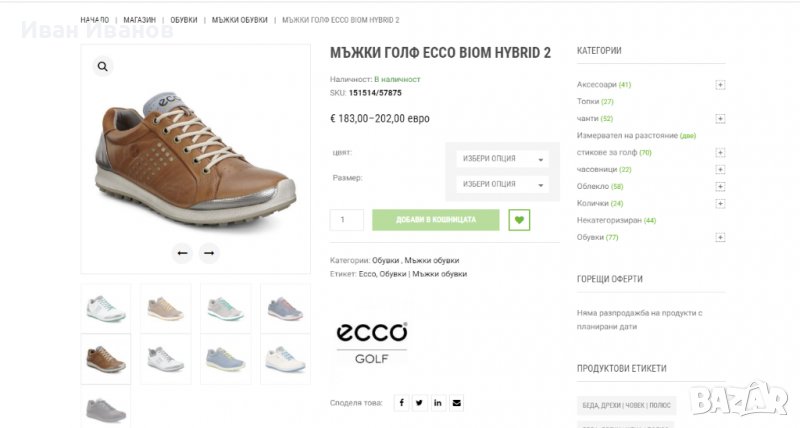Click the ДОБАВИ В КОШНИЦАТА button
The image size is (800, 428).
pos(435,220)
